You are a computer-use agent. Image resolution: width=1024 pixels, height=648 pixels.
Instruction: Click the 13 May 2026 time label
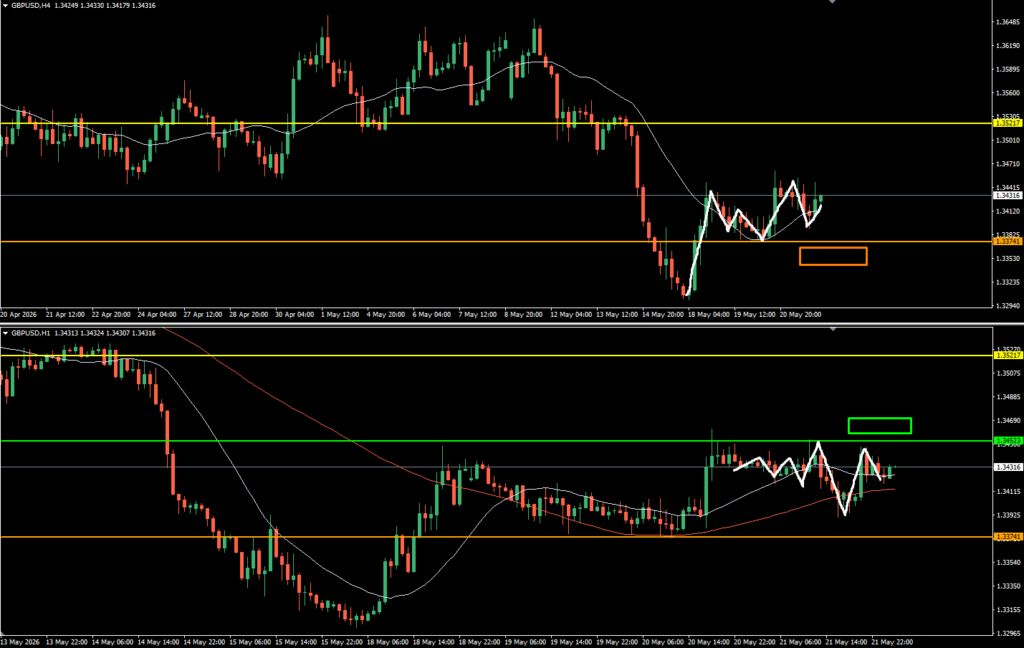(x=19, y=642)
